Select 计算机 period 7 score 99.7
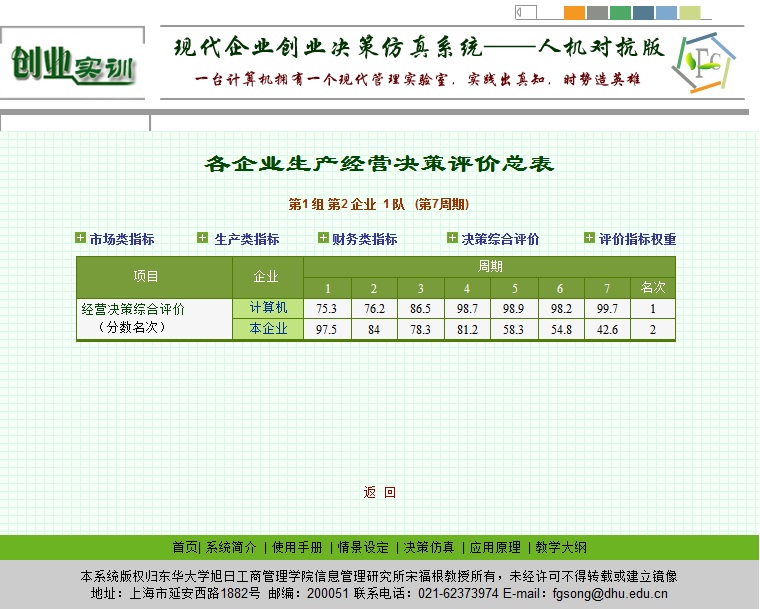Screen dimensions: 760x609 [607, 308]
